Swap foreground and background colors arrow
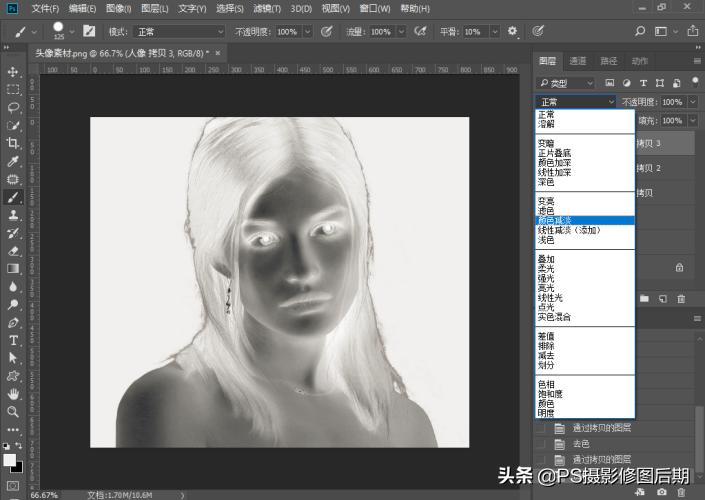 [19, 446]
